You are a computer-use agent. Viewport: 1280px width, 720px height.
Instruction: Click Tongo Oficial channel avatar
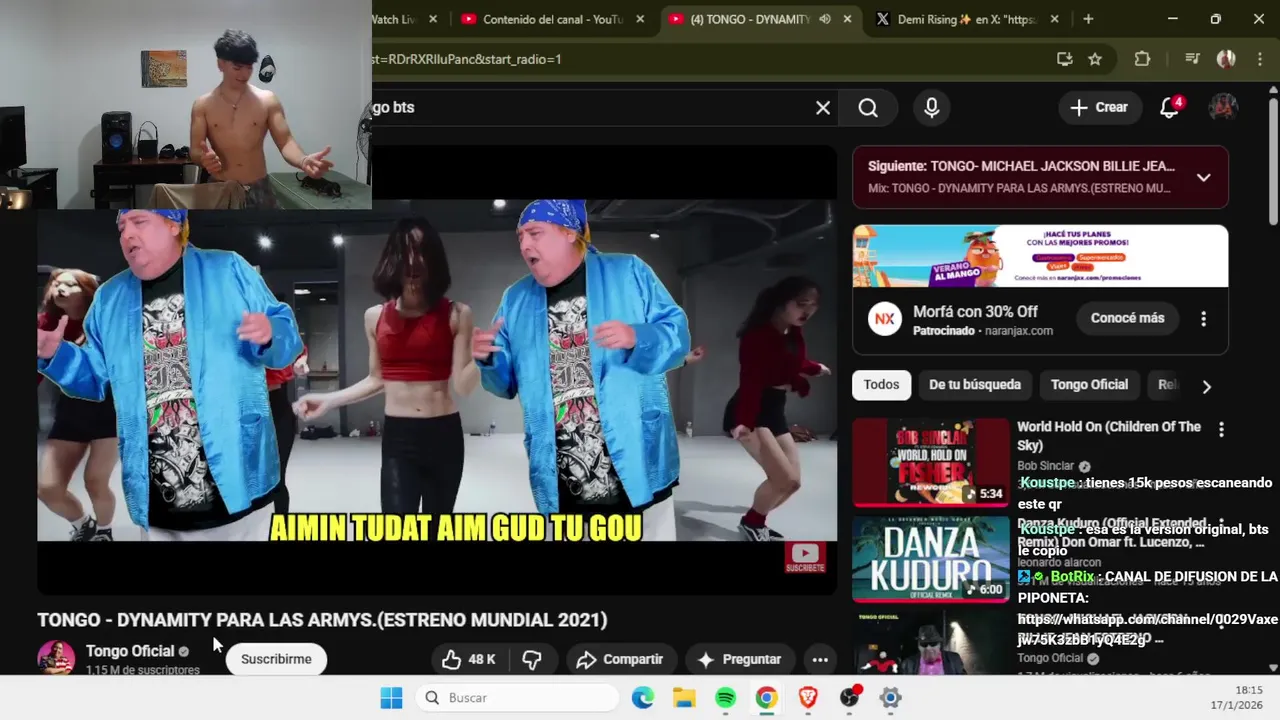(56, 658)
